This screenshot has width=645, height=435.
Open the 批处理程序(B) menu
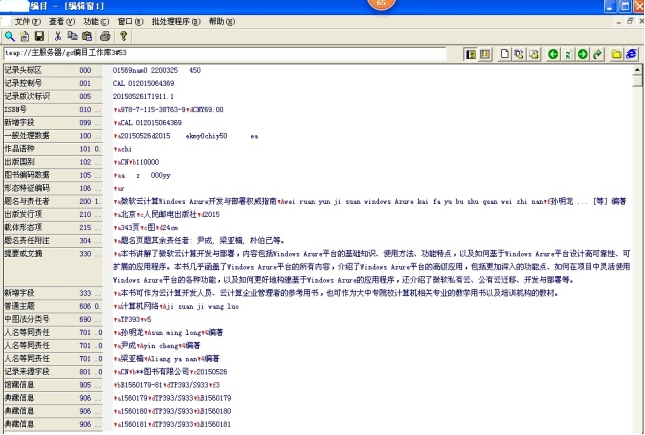tap(177, 20)
